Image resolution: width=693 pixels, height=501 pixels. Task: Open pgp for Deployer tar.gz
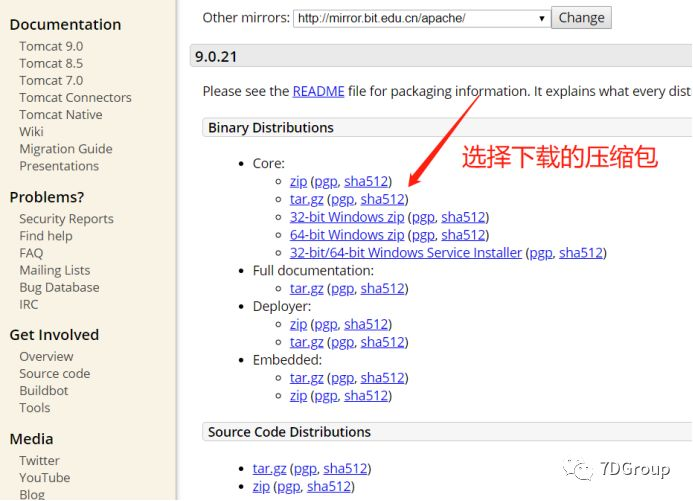(x=343, y=343)
